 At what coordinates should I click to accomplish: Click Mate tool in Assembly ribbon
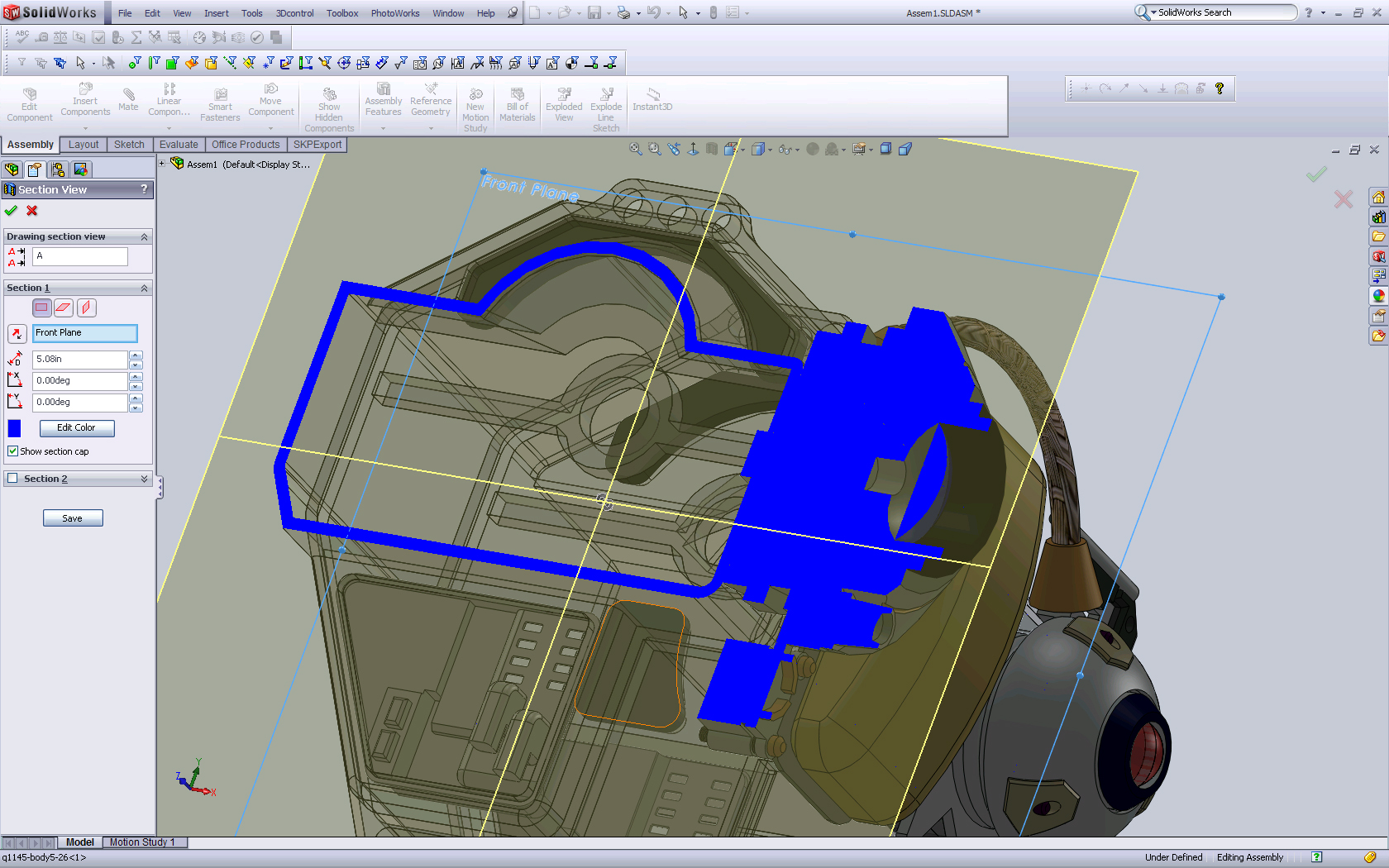point(128,99)
